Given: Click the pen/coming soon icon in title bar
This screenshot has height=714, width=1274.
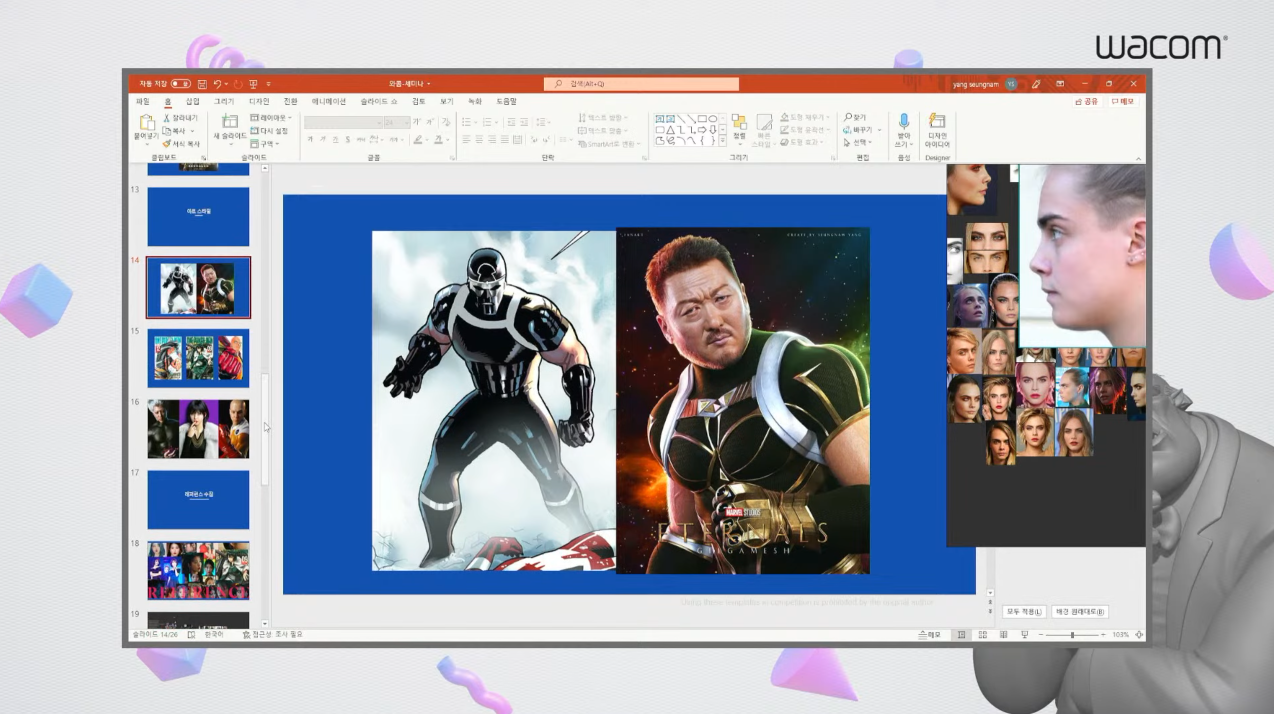Looking at the screenshot, I should coord(1036,84).
